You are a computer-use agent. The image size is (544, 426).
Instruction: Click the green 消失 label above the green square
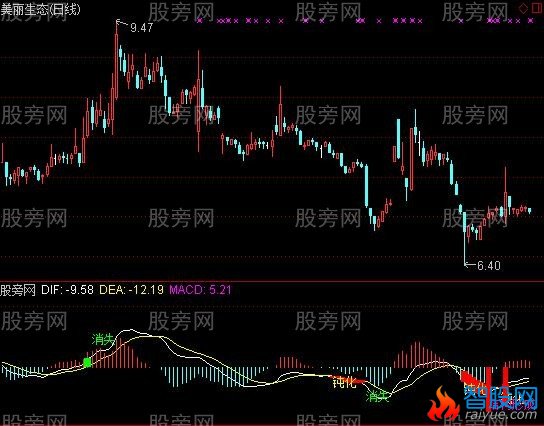103,339
